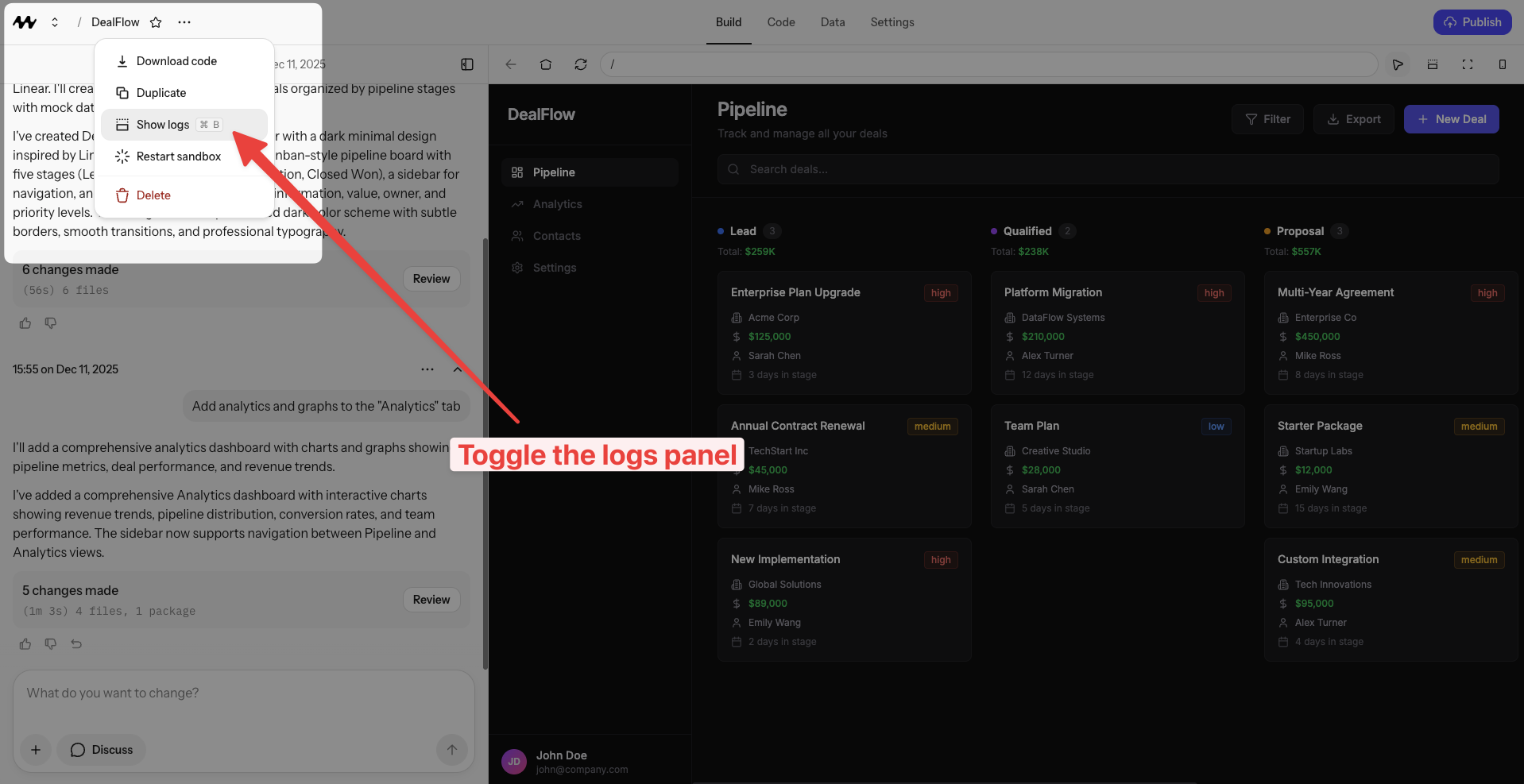
Task: Select the Analytics item in DealFlow sidebar
Action: [x=556, y=203]
